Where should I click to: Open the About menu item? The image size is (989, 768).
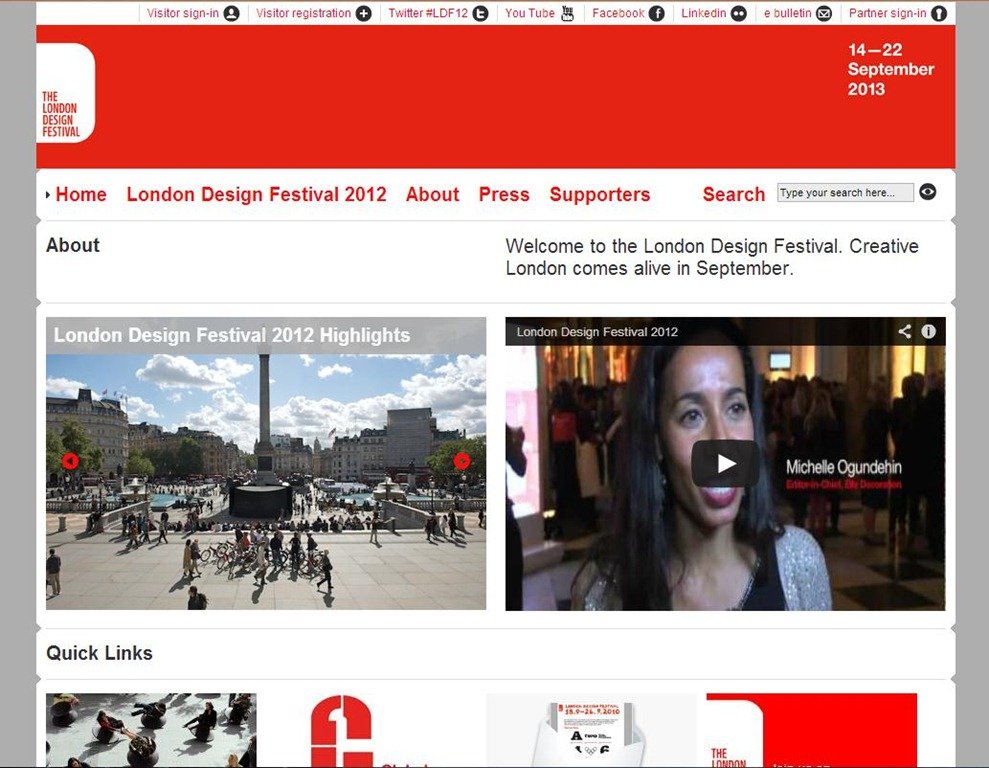pos(433,194)
